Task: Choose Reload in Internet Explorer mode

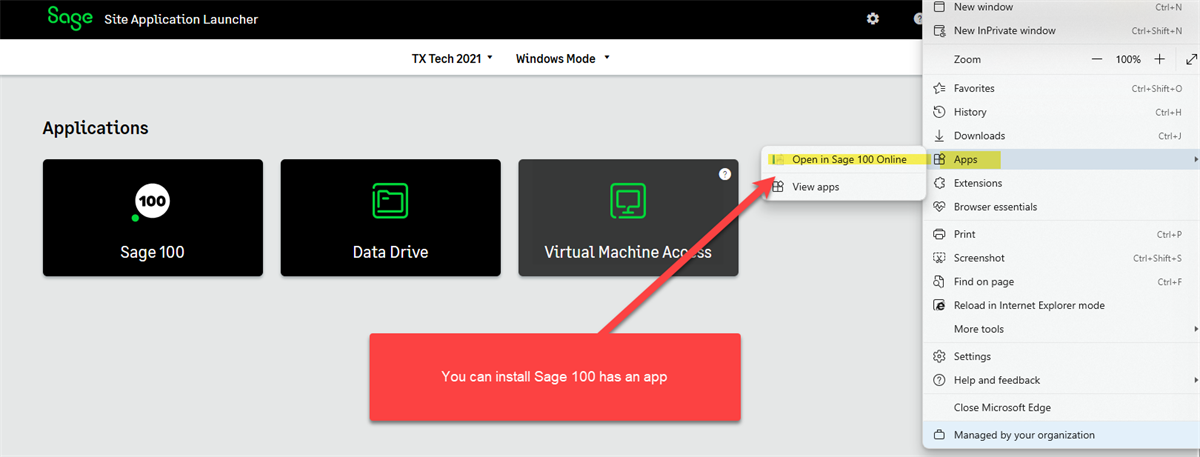Action: (1060, 305)
